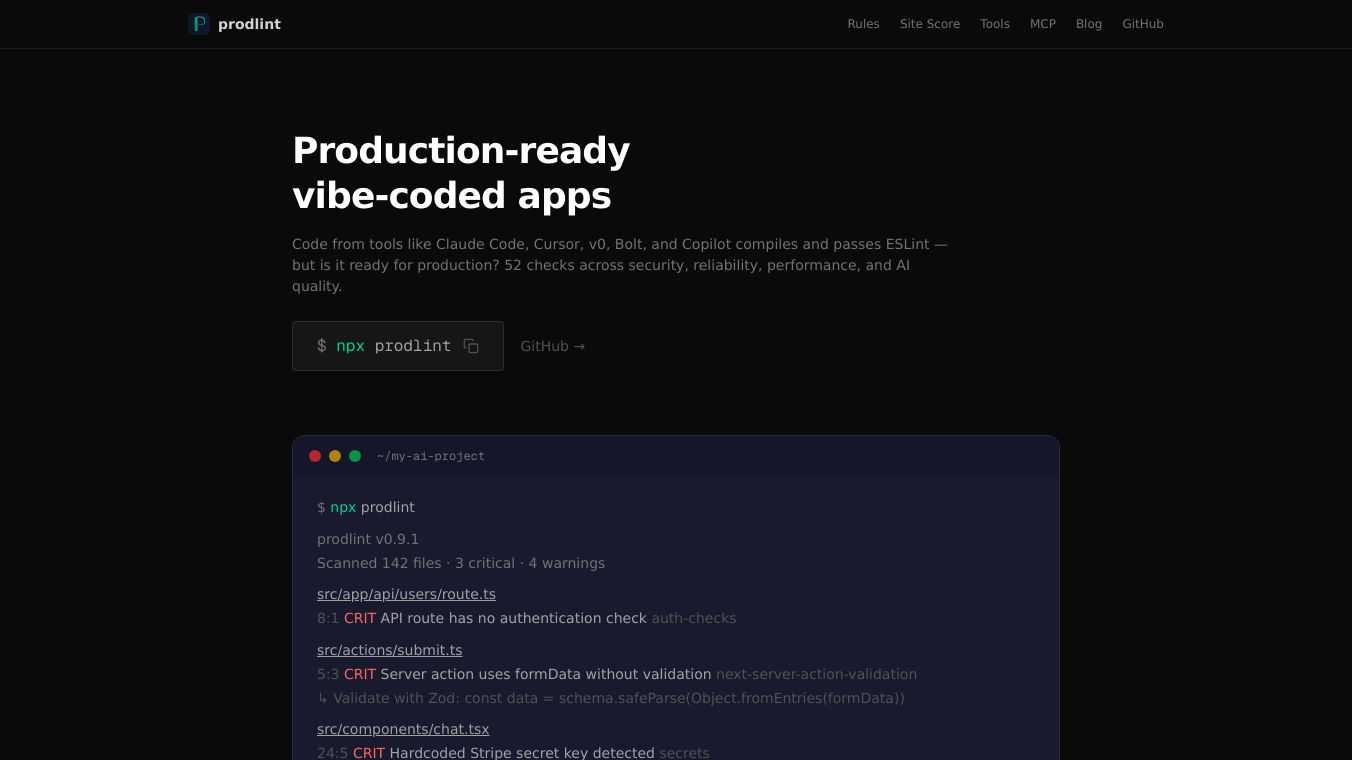The image size is (1352, 760).
Task: Open the MCP nav item
Action: (x=1043, y=24)
